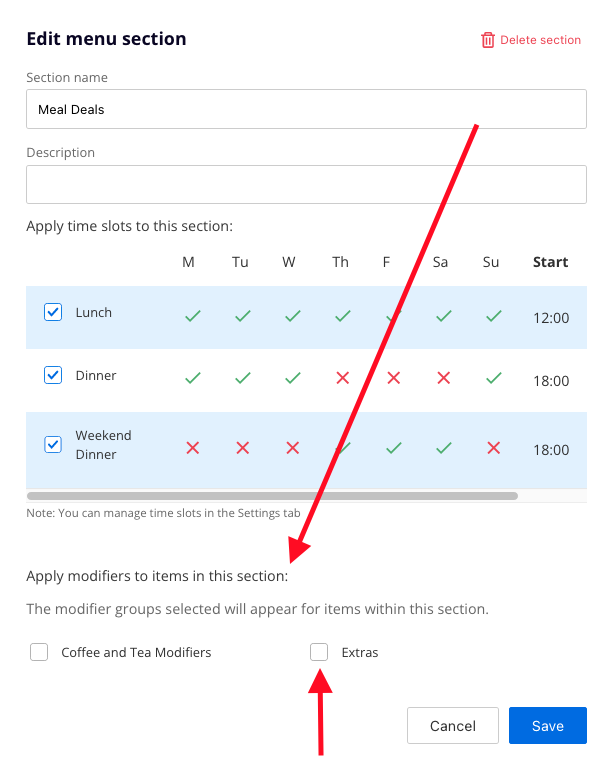
Task: Uncheck the Weekend Dinner time slot checkbox
Action: (54, 444)
